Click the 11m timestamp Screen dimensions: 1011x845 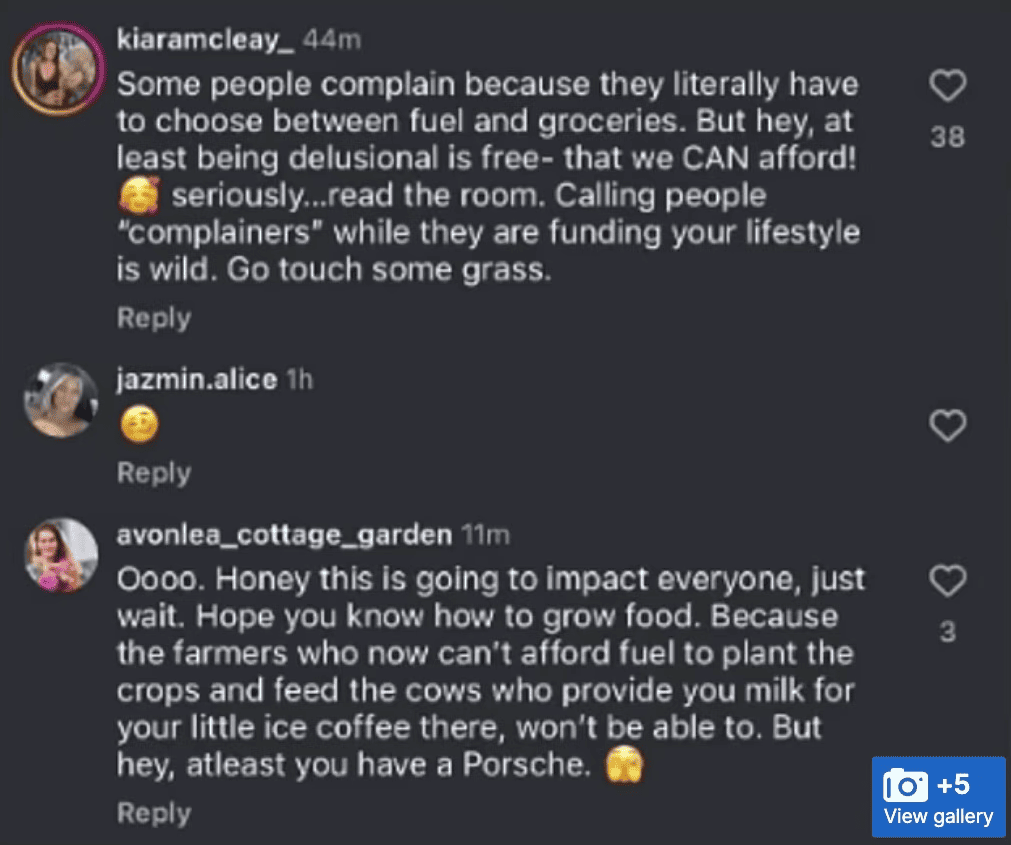tap(485, 535)
